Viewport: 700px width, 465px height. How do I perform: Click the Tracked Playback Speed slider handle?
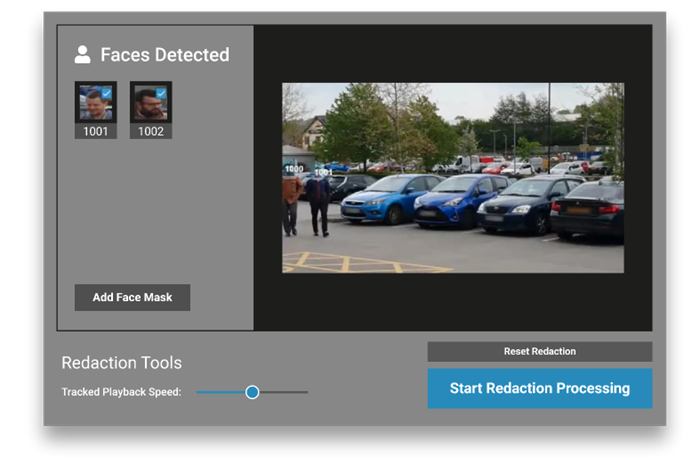pyautogui.click(x=252, y=392)
